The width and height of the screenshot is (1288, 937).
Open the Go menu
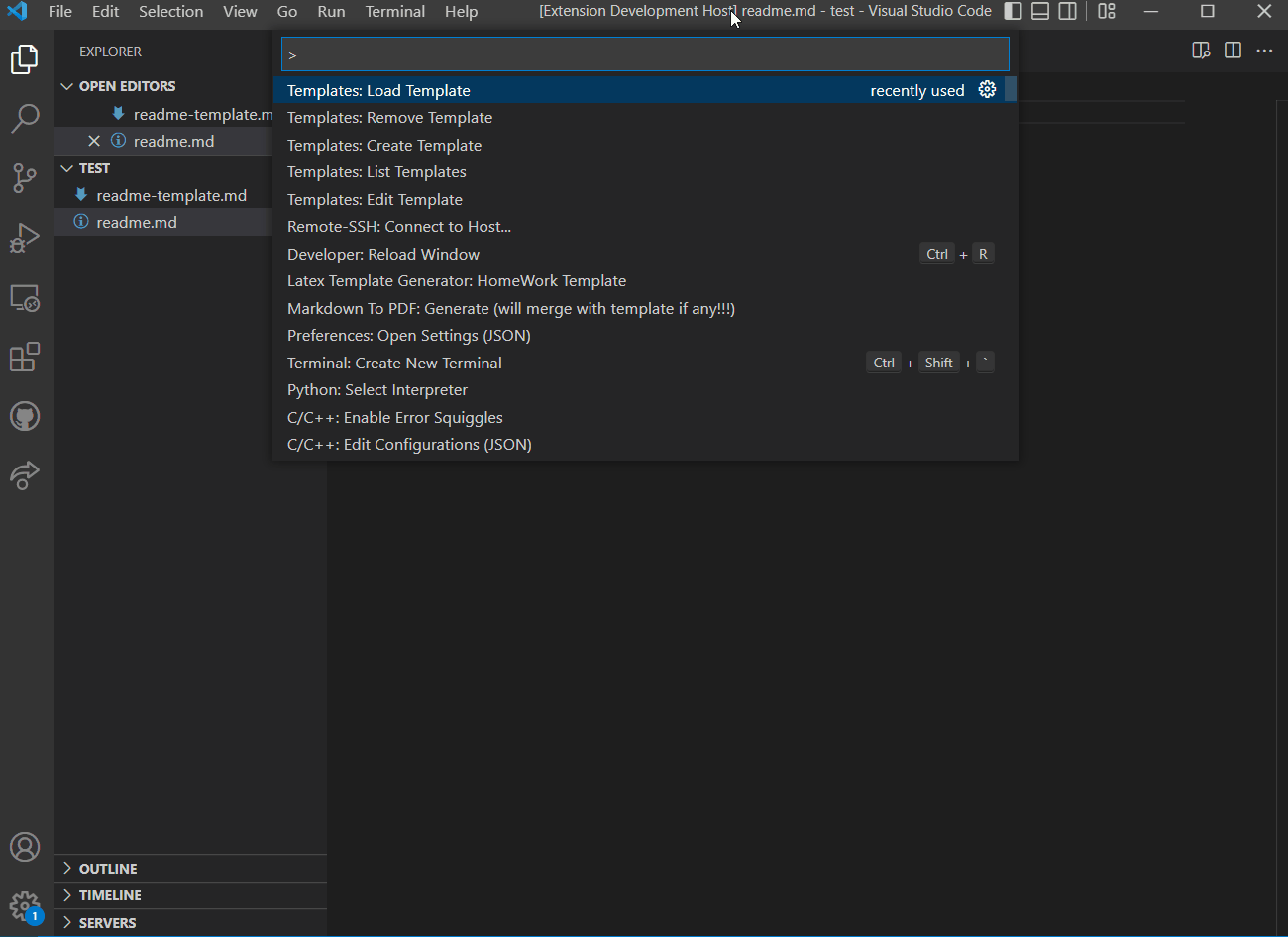tap(287, 11)
